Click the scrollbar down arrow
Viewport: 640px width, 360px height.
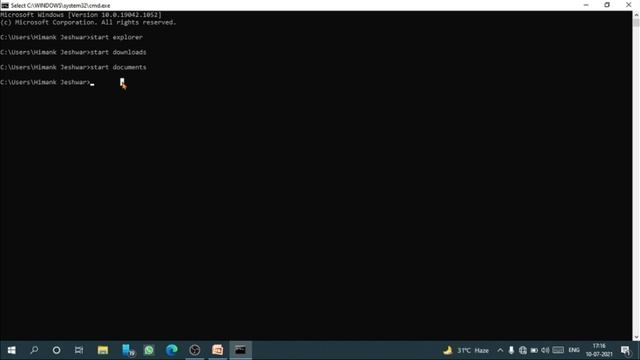(636, 337)
